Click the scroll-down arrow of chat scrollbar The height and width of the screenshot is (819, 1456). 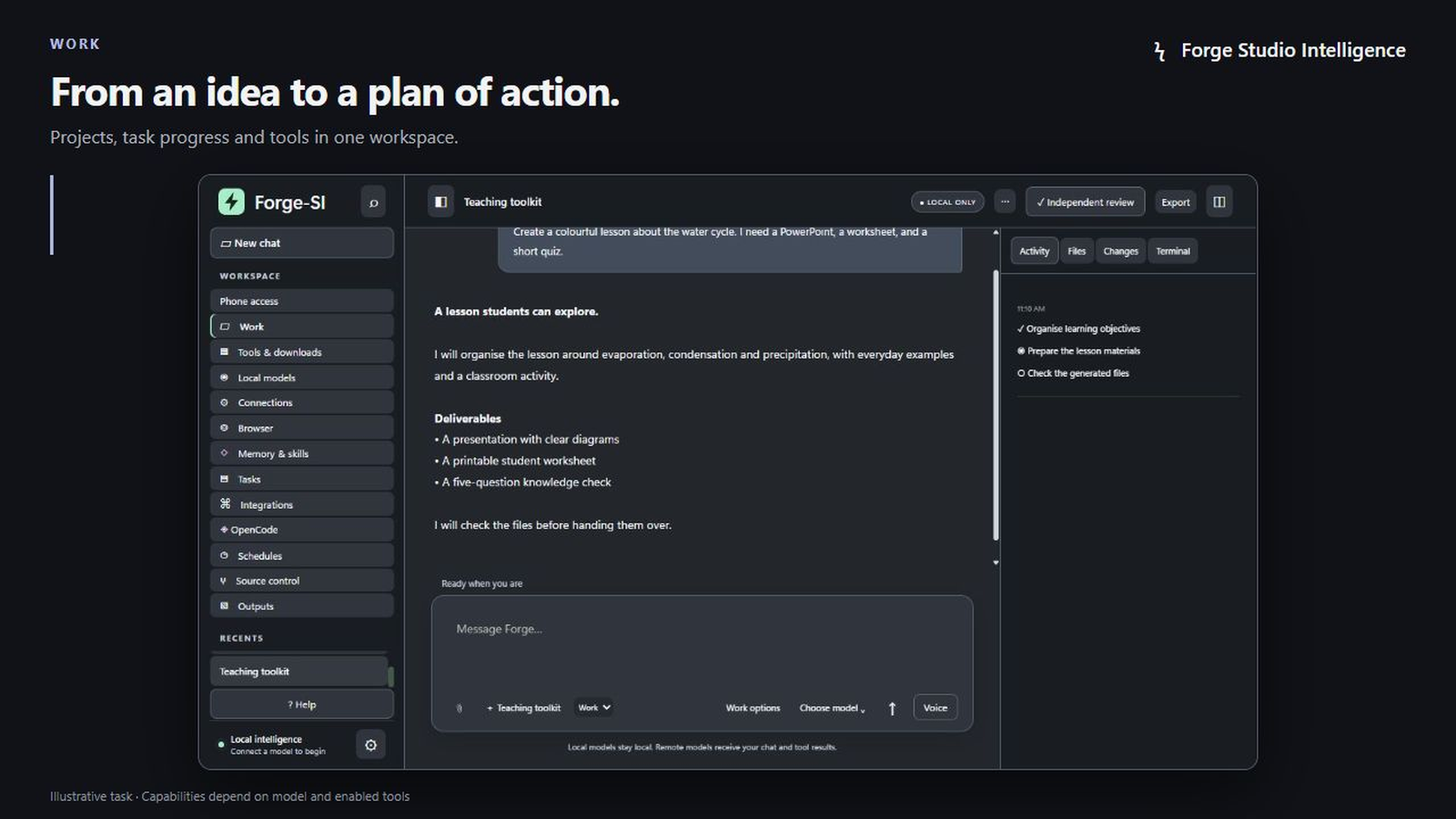click(x=996, y=563)
